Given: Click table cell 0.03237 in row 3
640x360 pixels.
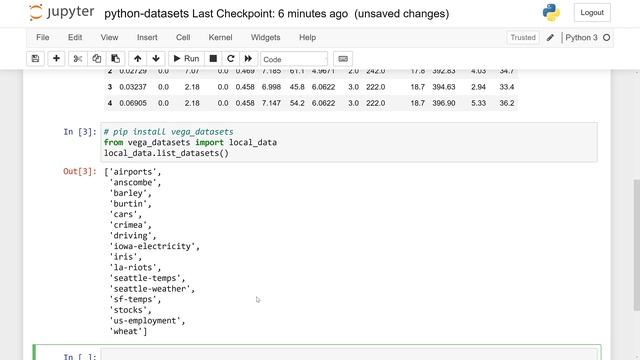Looking at the screenshot, I should [x=133, y=87].
